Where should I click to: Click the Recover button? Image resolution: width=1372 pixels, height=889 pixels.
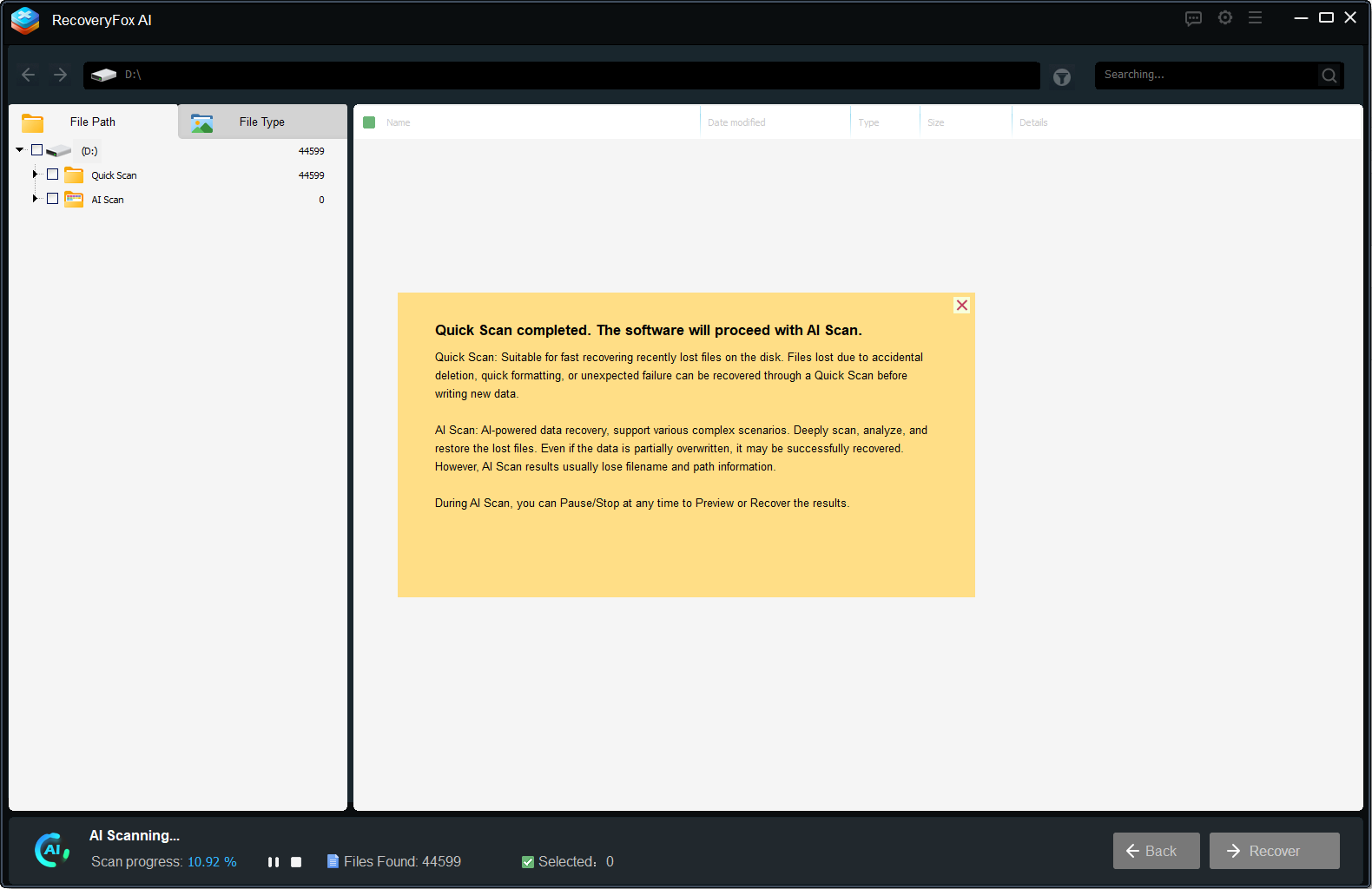[x=1275, y=851]
